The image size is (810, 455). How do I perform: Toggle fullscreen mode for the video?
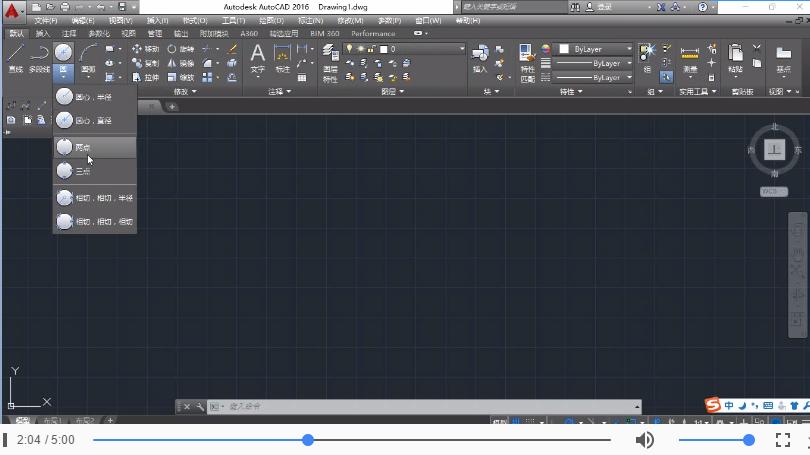(784, 440)
